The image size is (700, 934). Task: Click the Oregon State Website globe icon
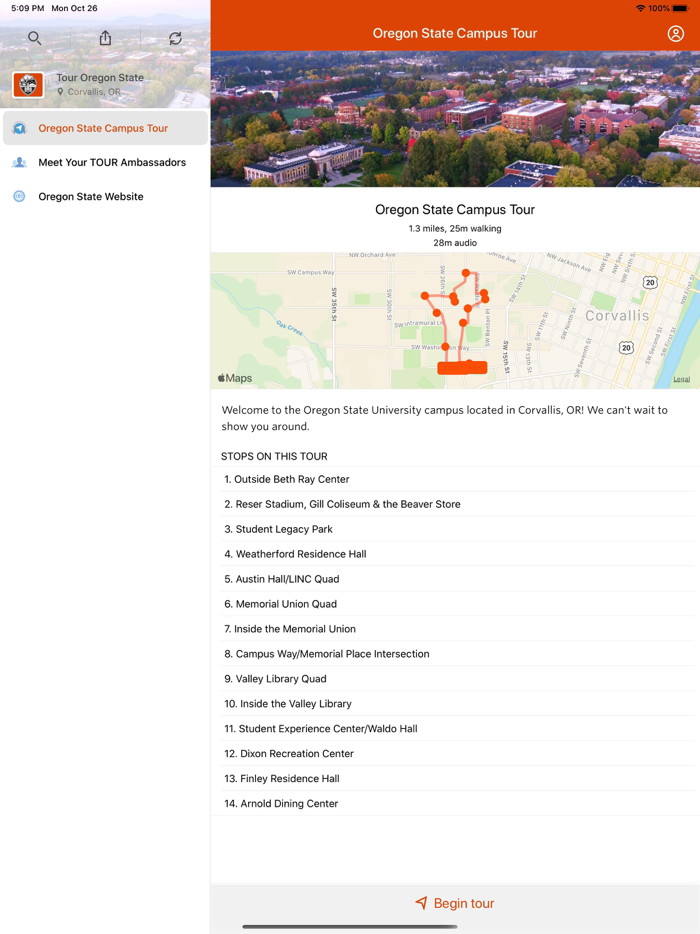pyautogui.click(x=20, y=196)
